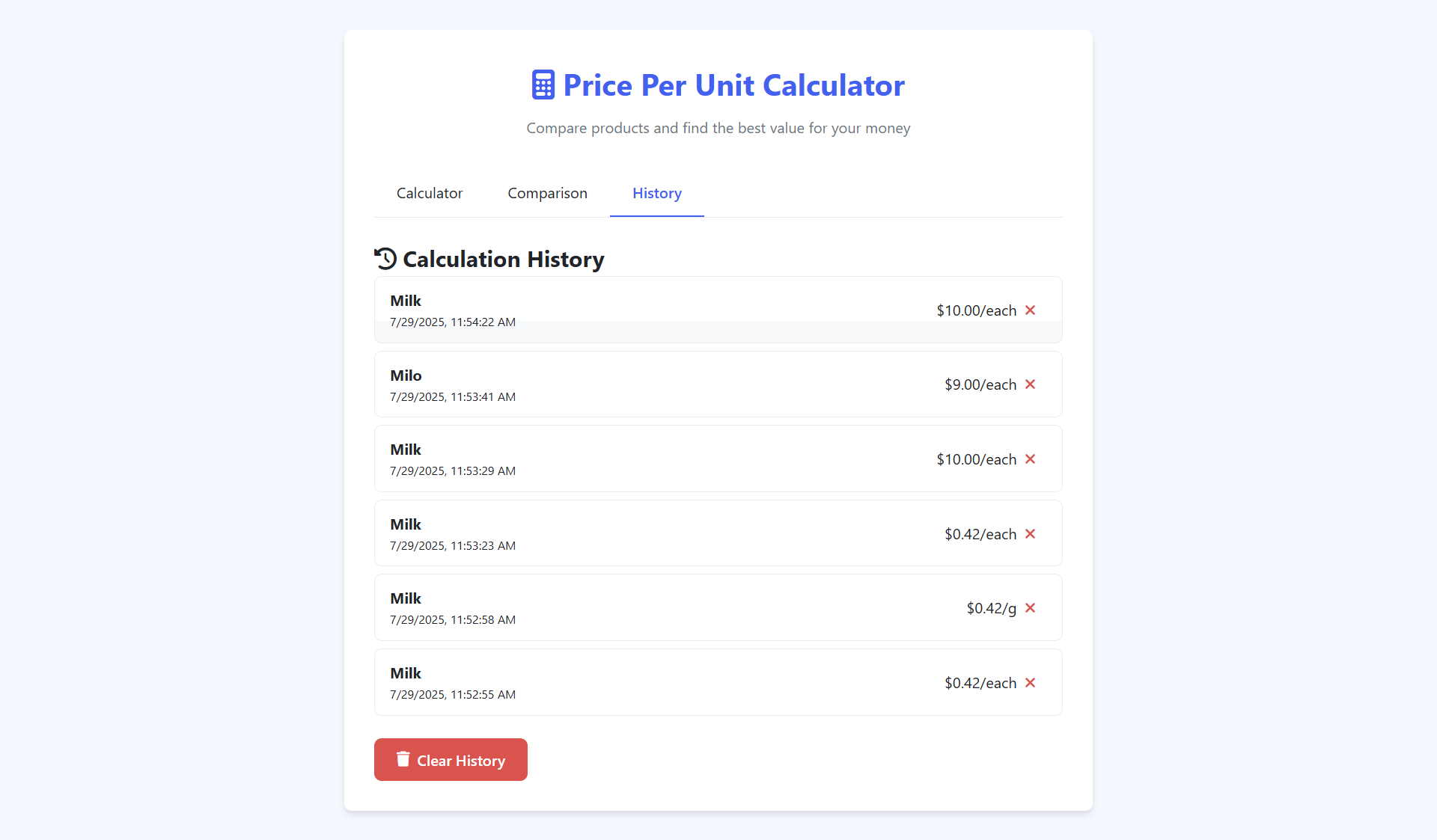Delete the Milk entry from 11:53:29 AM
The image size is (1437, 840).
coord(1031,459)
